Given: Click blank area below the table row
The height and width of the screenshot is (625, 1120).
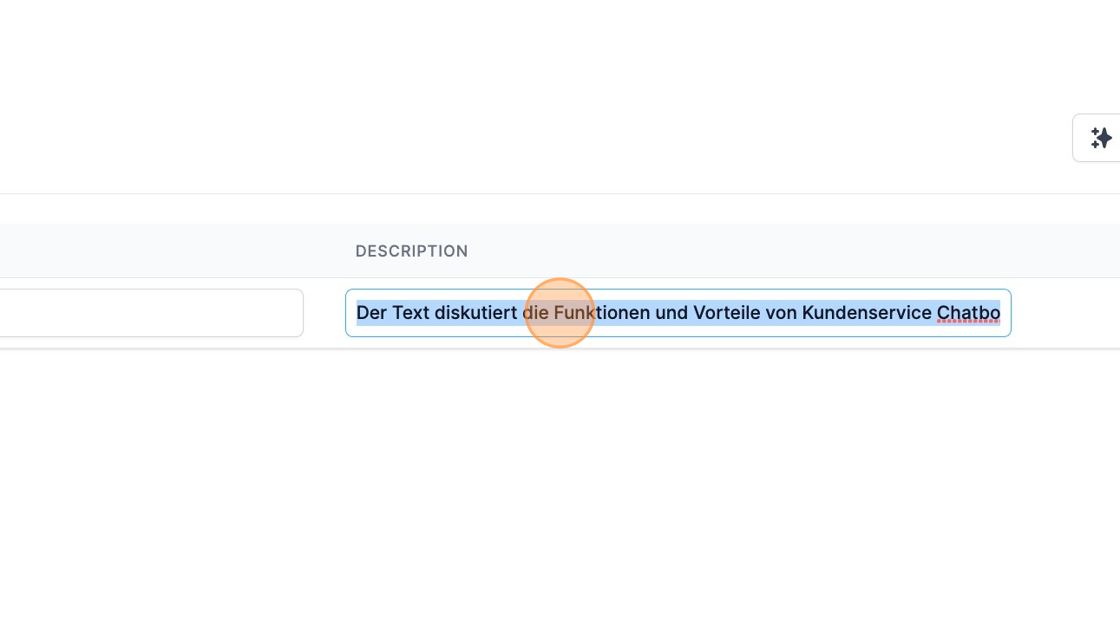Looking at the screenshot, I should point(560,470).
